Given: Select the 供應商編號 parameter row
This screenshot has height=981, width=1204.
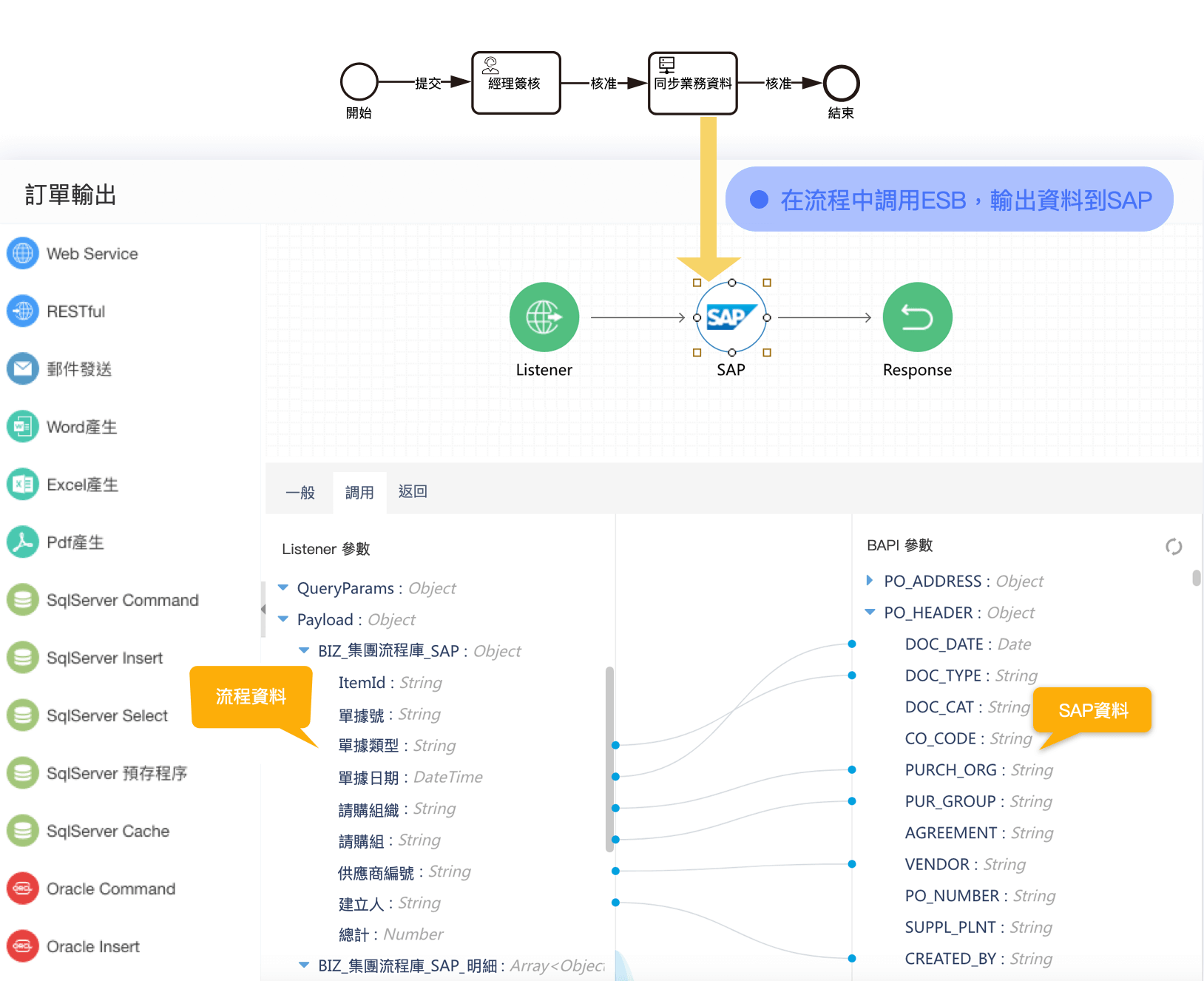Looking at the screenshot, I should [x=405, y=872].
